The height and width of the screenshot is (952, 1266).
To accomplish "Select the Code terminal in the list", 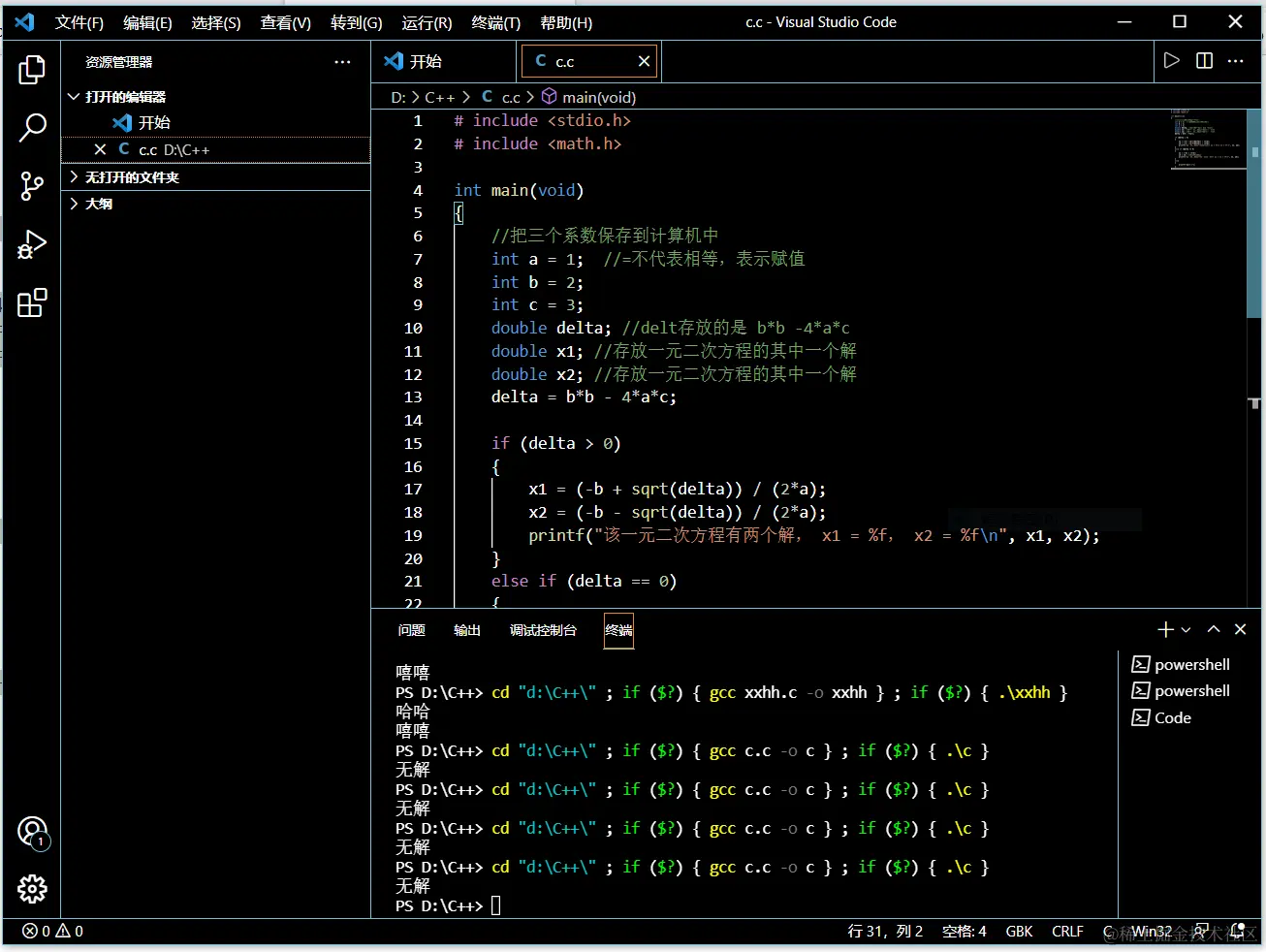I will coord(1173,717).
